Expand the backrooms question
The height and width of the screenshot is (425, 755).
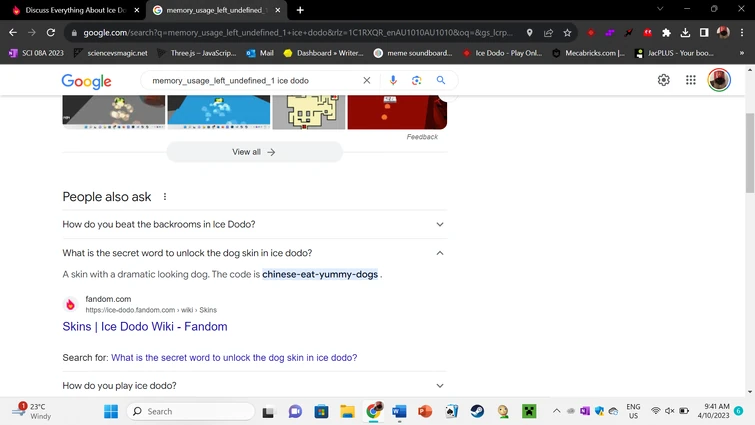tap(255, 224)
